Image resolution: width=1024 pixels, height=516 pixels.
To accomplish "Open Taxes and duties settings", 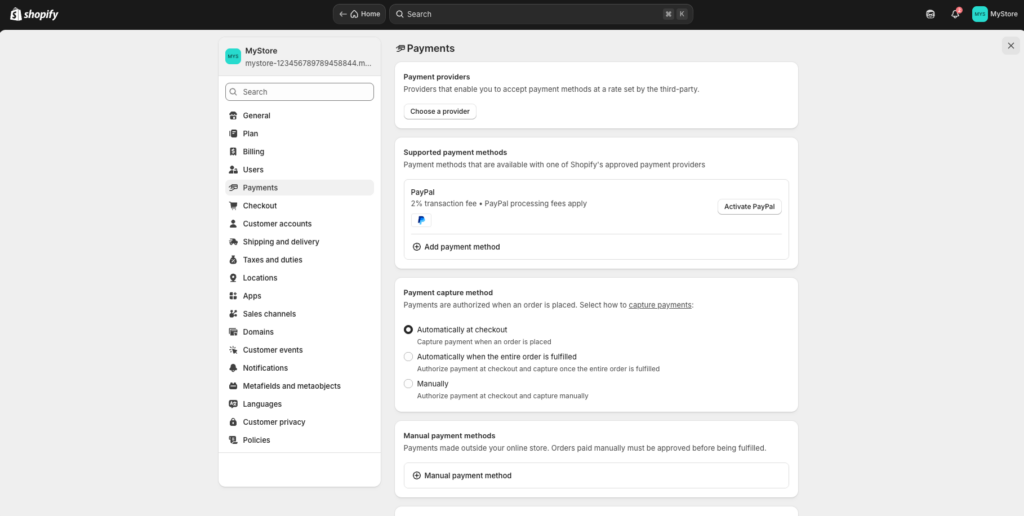I will pyautogui.click(x=300, y=260).
